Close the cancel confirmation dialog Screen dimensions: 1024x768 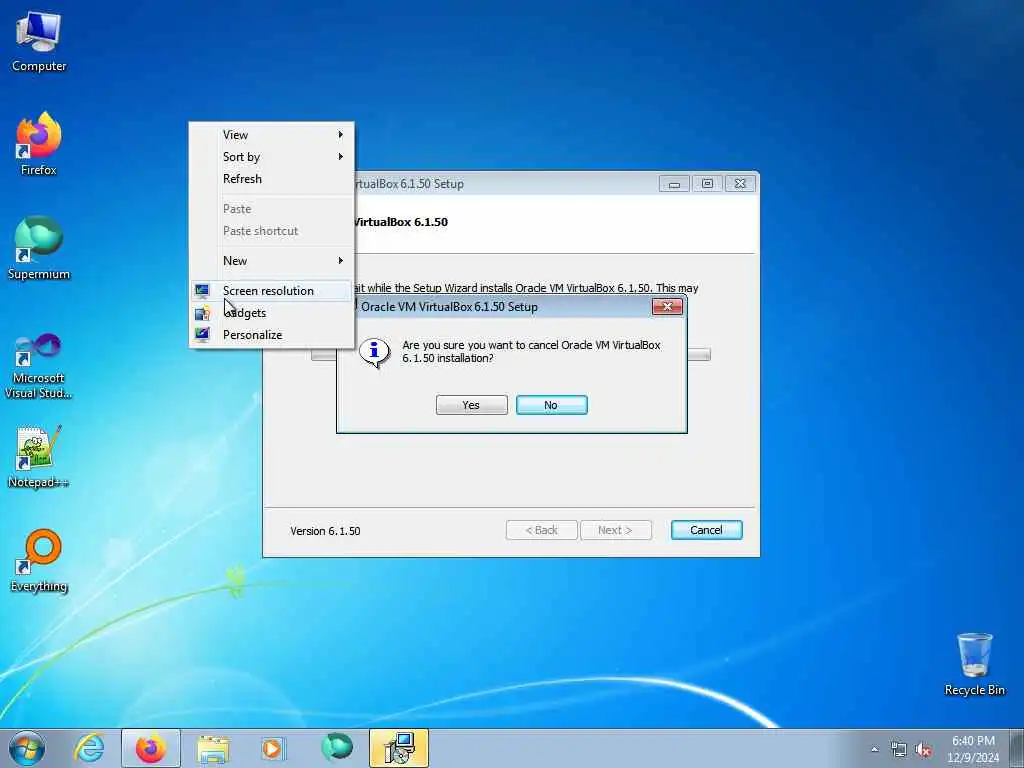(667, 306)
